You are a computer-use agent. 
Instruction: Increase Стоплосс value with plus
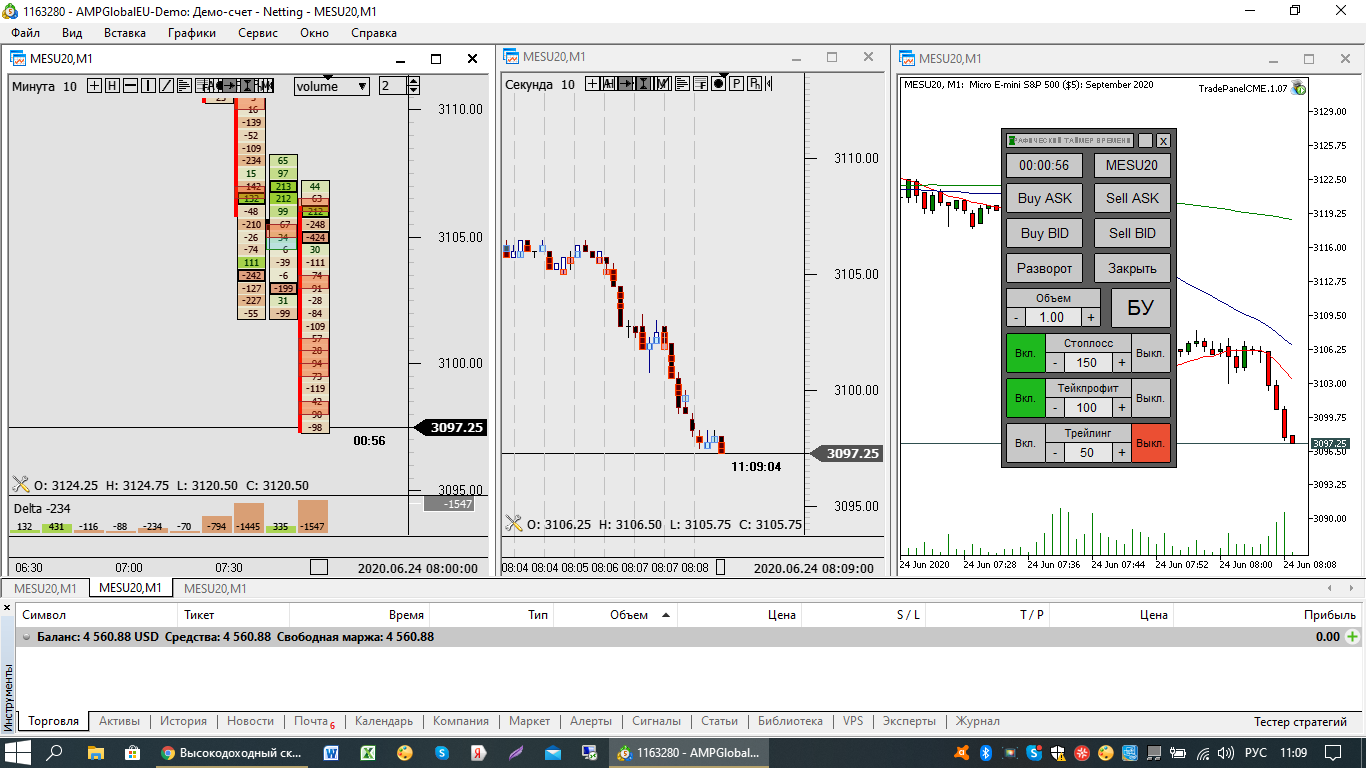click(1122, 362)
